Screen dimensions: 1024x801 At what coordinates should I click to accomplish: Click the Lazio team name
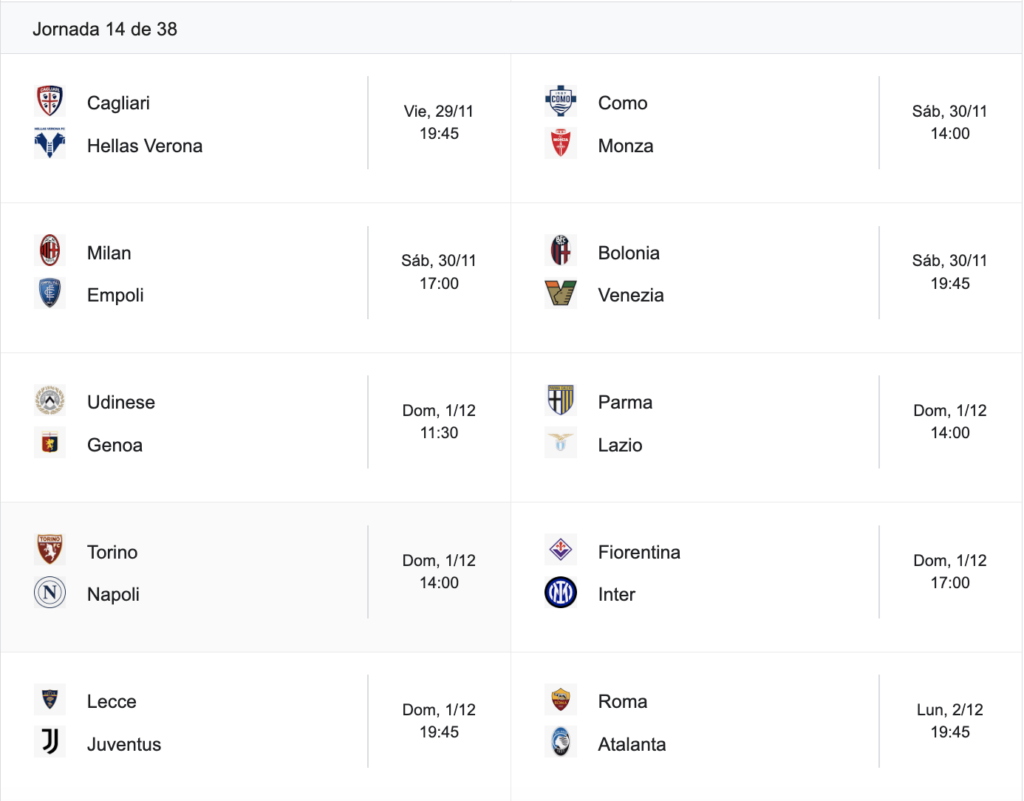click(620, 445)
